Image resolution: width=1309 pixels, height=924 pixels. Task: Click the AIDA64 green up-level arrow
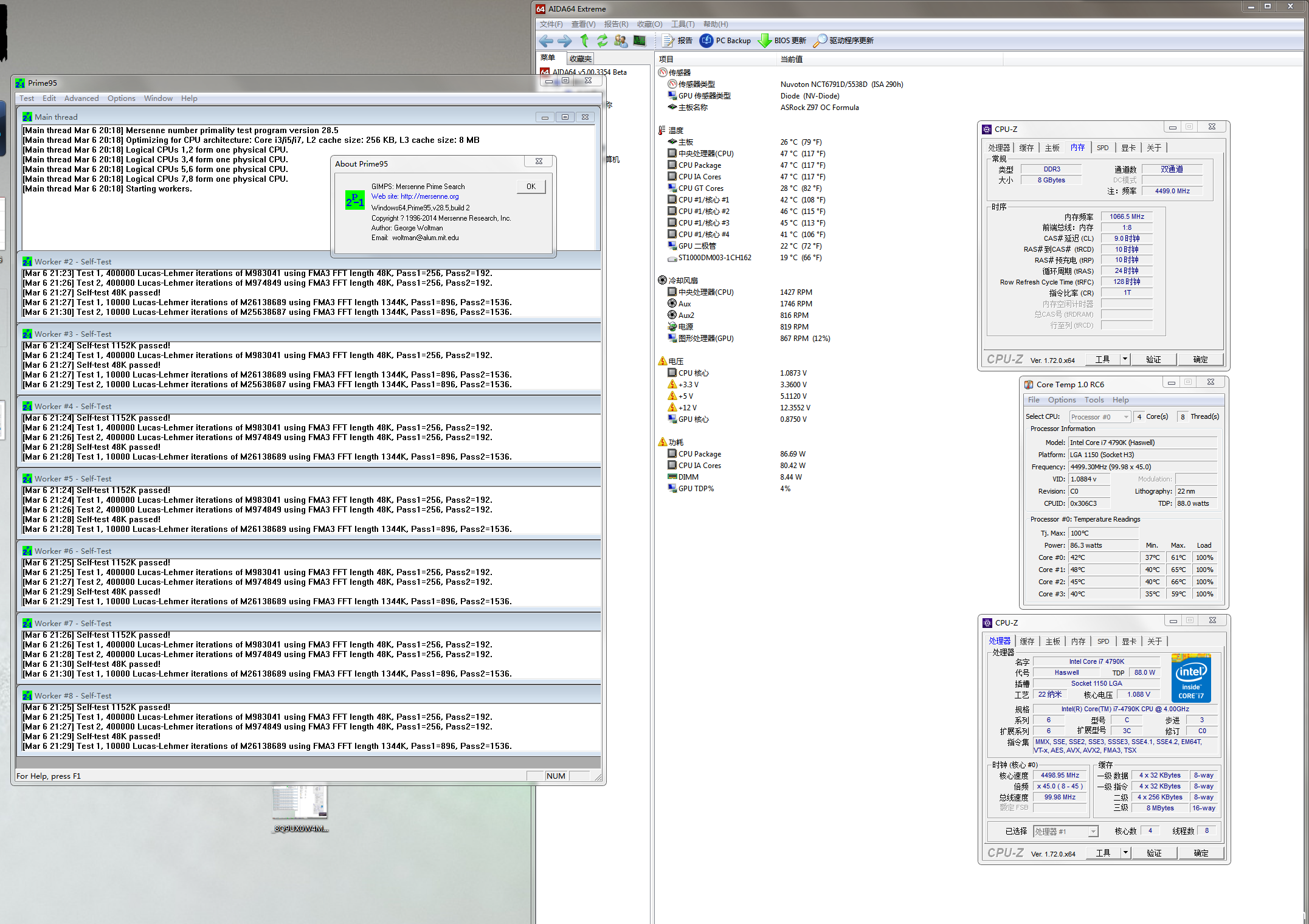point(584,41)
